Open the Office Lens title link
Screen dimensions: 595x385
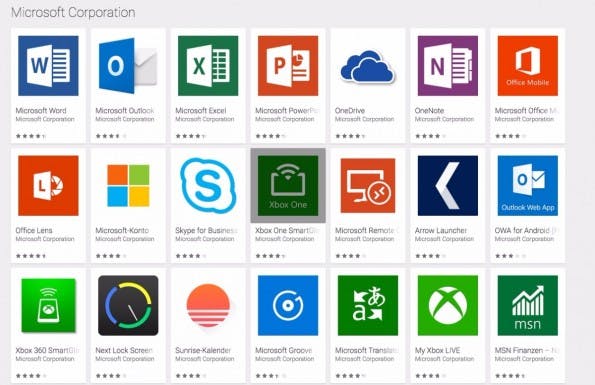[x=34, y=230]
